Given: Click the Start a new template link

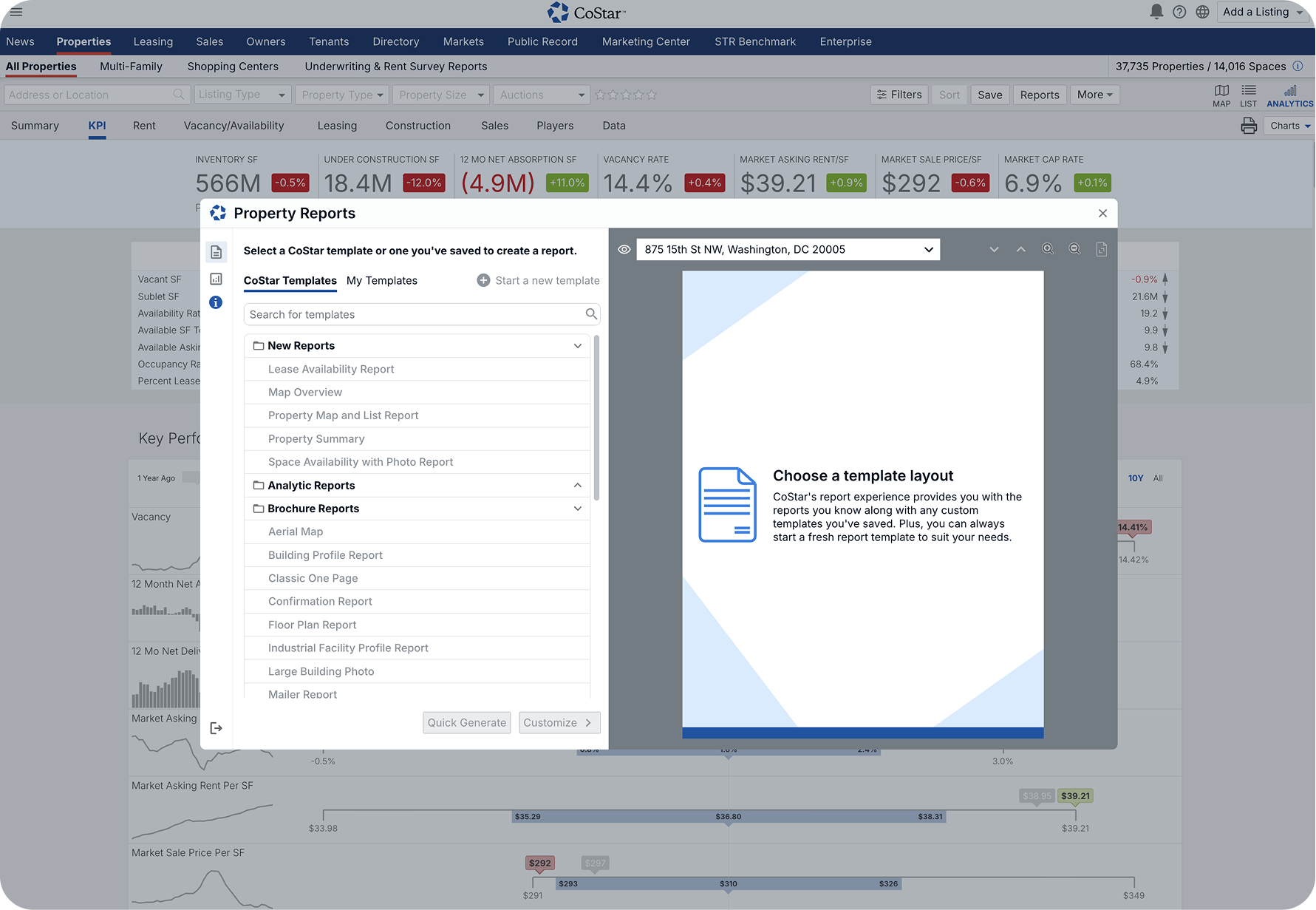Looking at the screenshot, I should coord(538,281).
